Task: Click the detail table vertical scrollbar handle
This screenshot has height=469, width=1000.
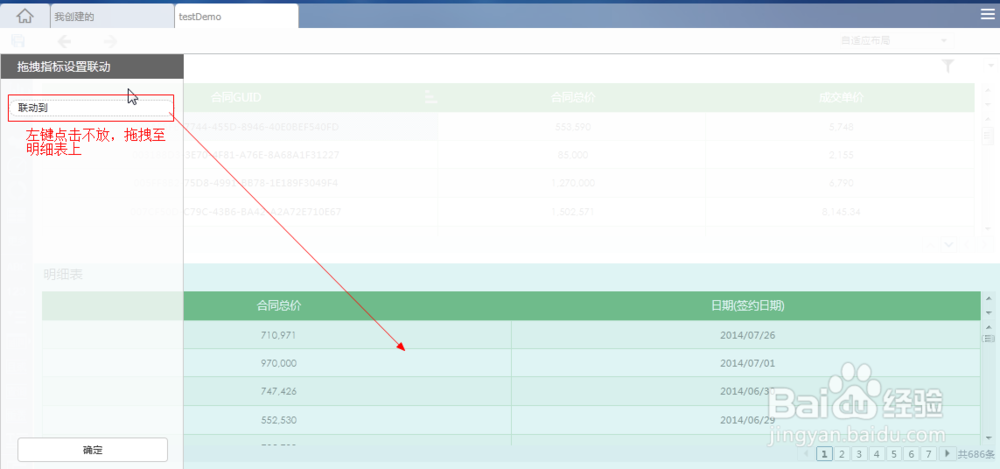Action: [989, 338]
